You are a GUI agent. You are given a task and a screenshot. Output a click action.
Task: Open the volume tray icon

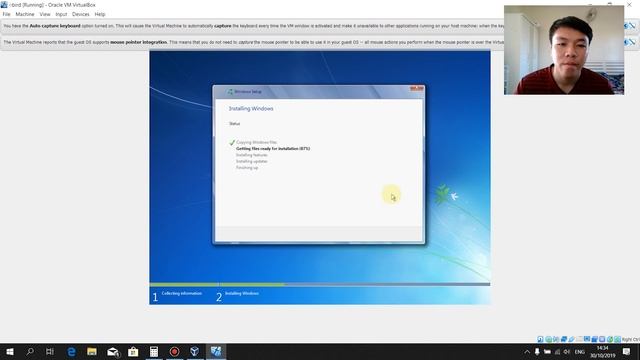[567, 351]
